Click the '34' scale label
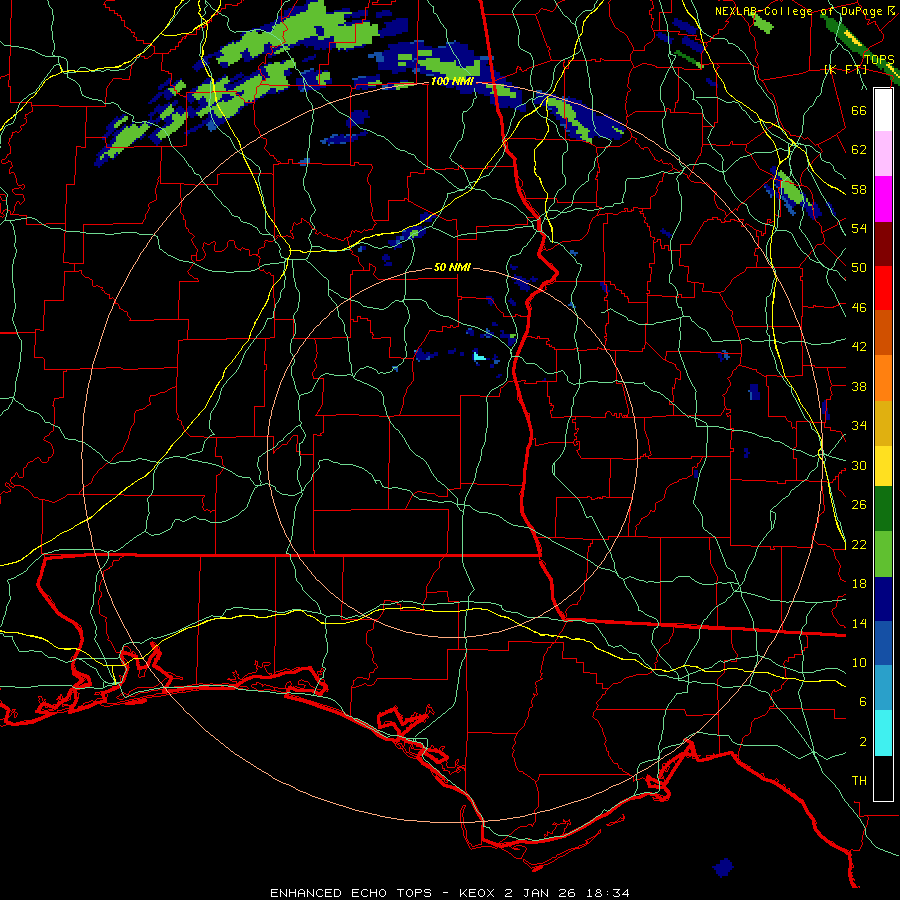This screenshot has width=900, height=900. 859,426
